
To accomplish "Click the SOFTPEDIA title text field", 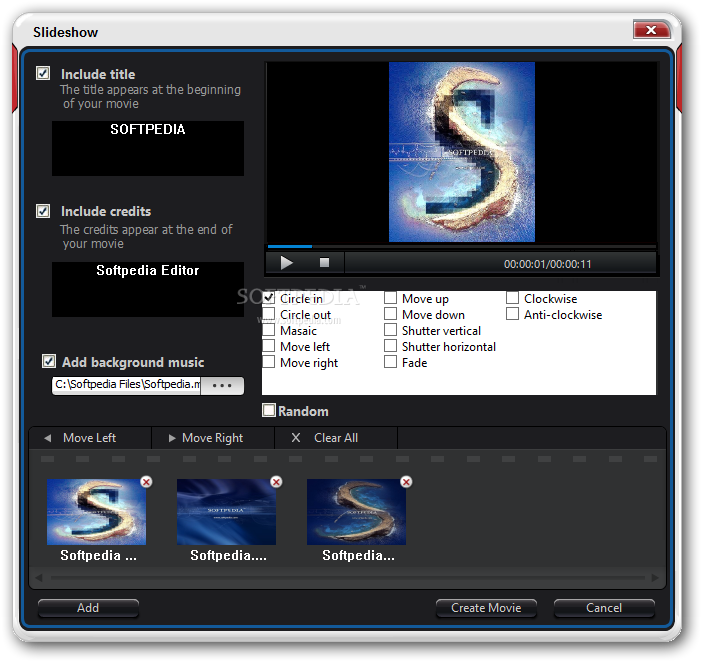I will pyautogui.click(x=148, y=148).
